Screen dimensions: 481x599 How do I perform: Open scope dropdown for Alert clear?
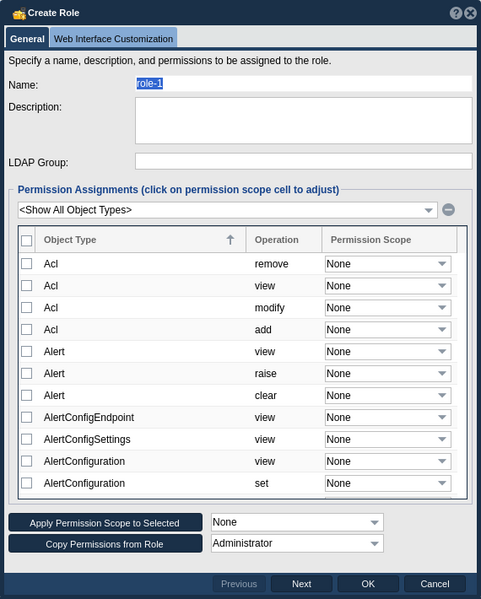click(388, 396)
